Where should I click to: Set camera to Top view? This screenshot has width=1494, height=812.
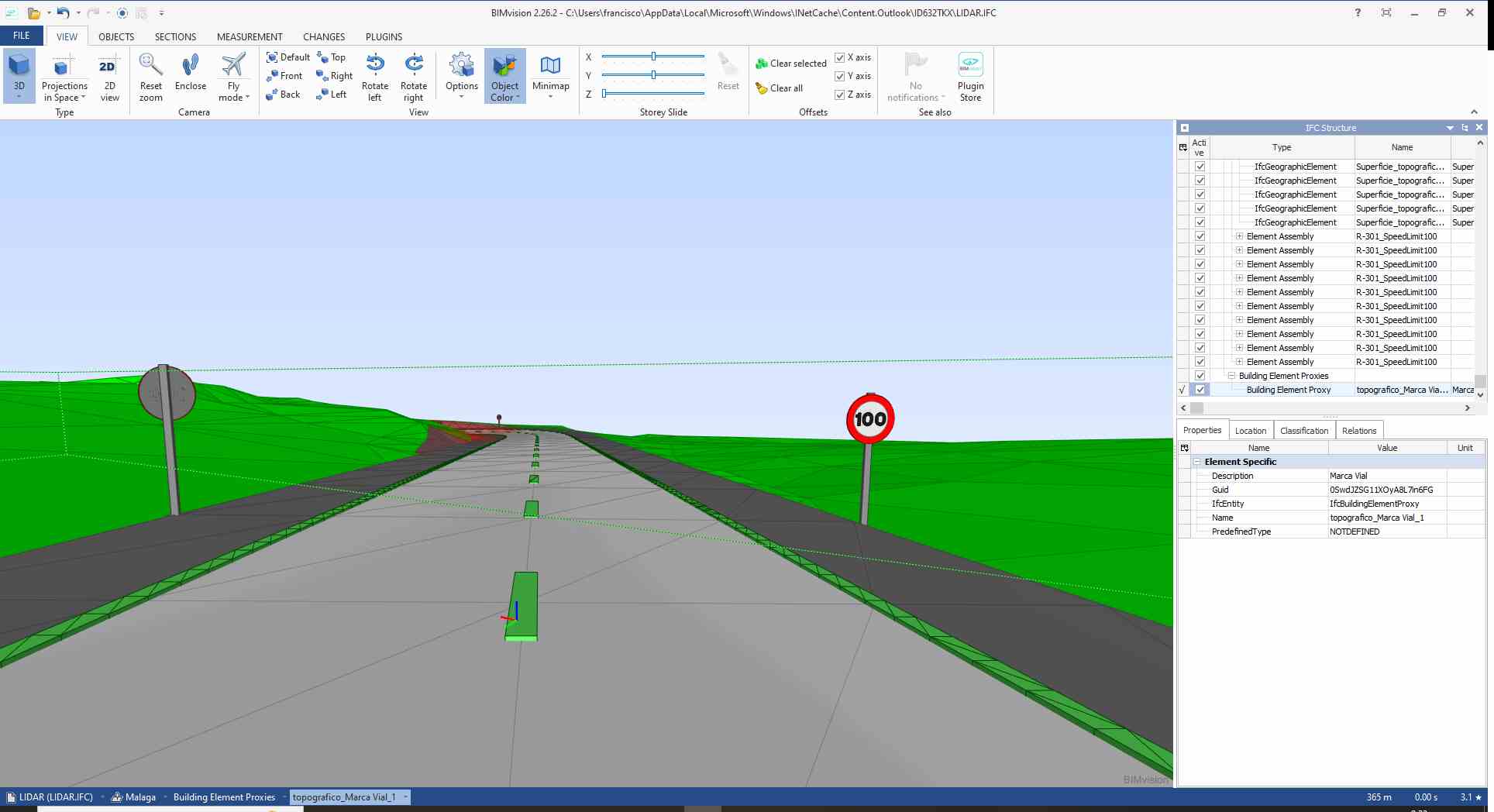(x=331, y=57)
